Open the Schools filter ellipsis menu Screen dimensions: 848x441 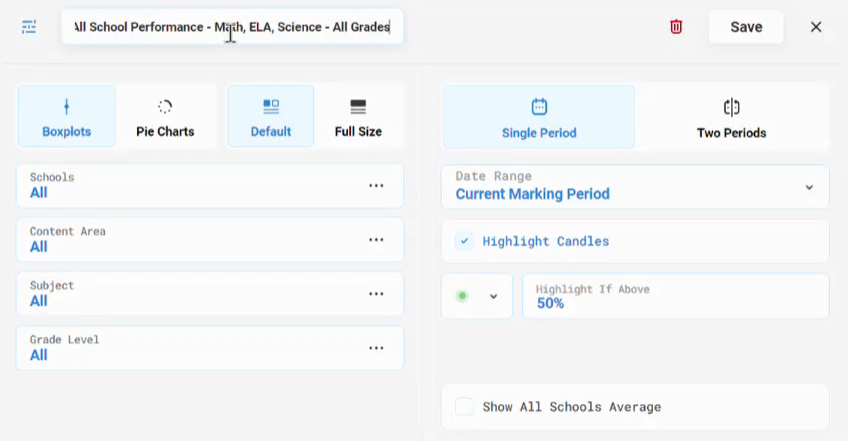click(376, 186)
